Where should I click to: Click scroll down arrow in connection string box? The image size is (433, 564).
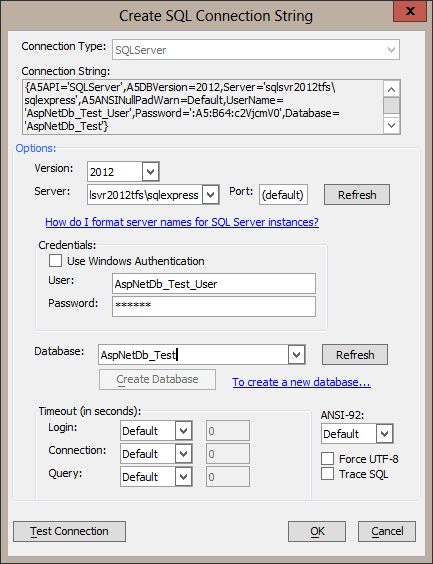(392, 125)
